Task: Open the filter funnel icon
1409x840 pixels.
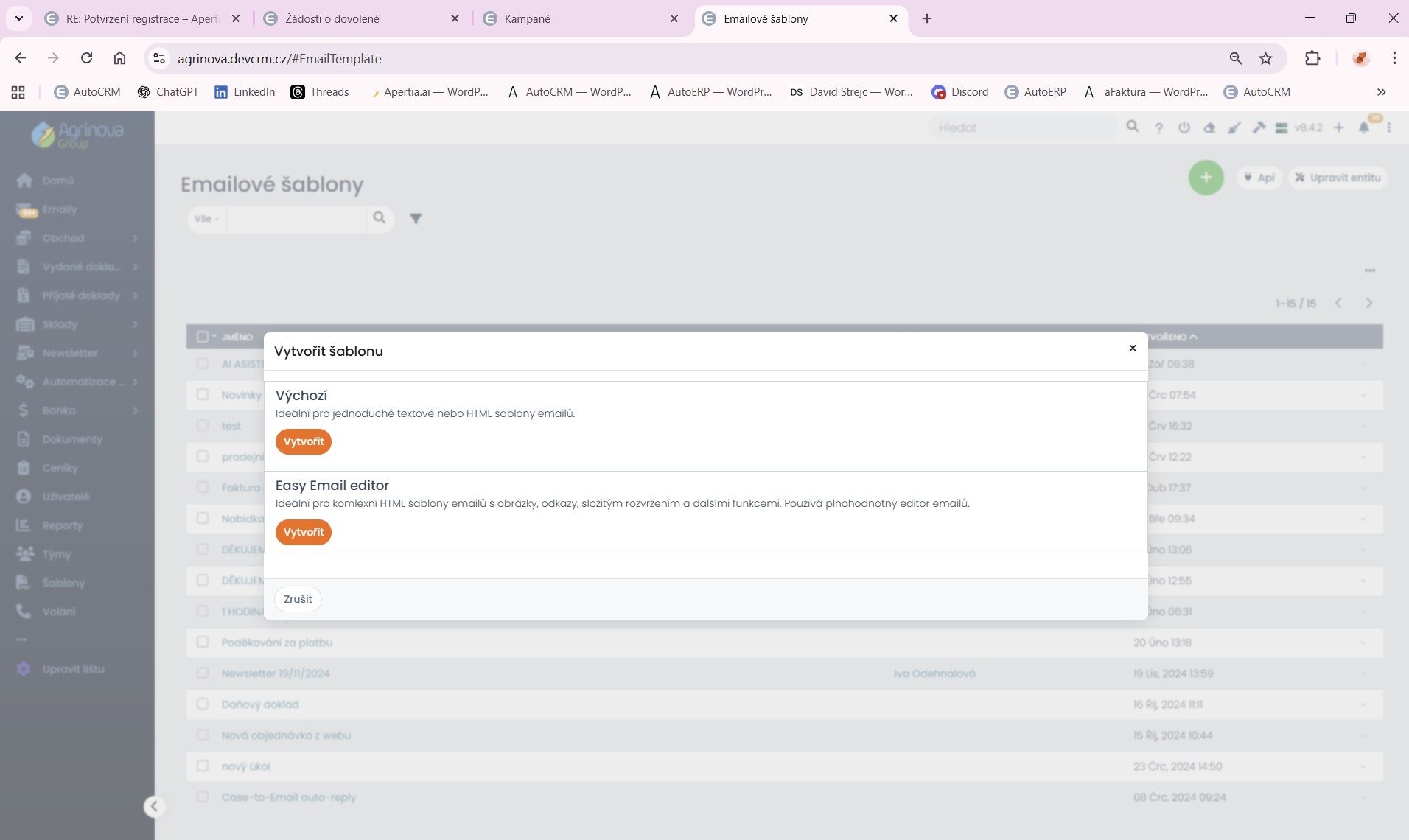Action: (x=416, y=219)
